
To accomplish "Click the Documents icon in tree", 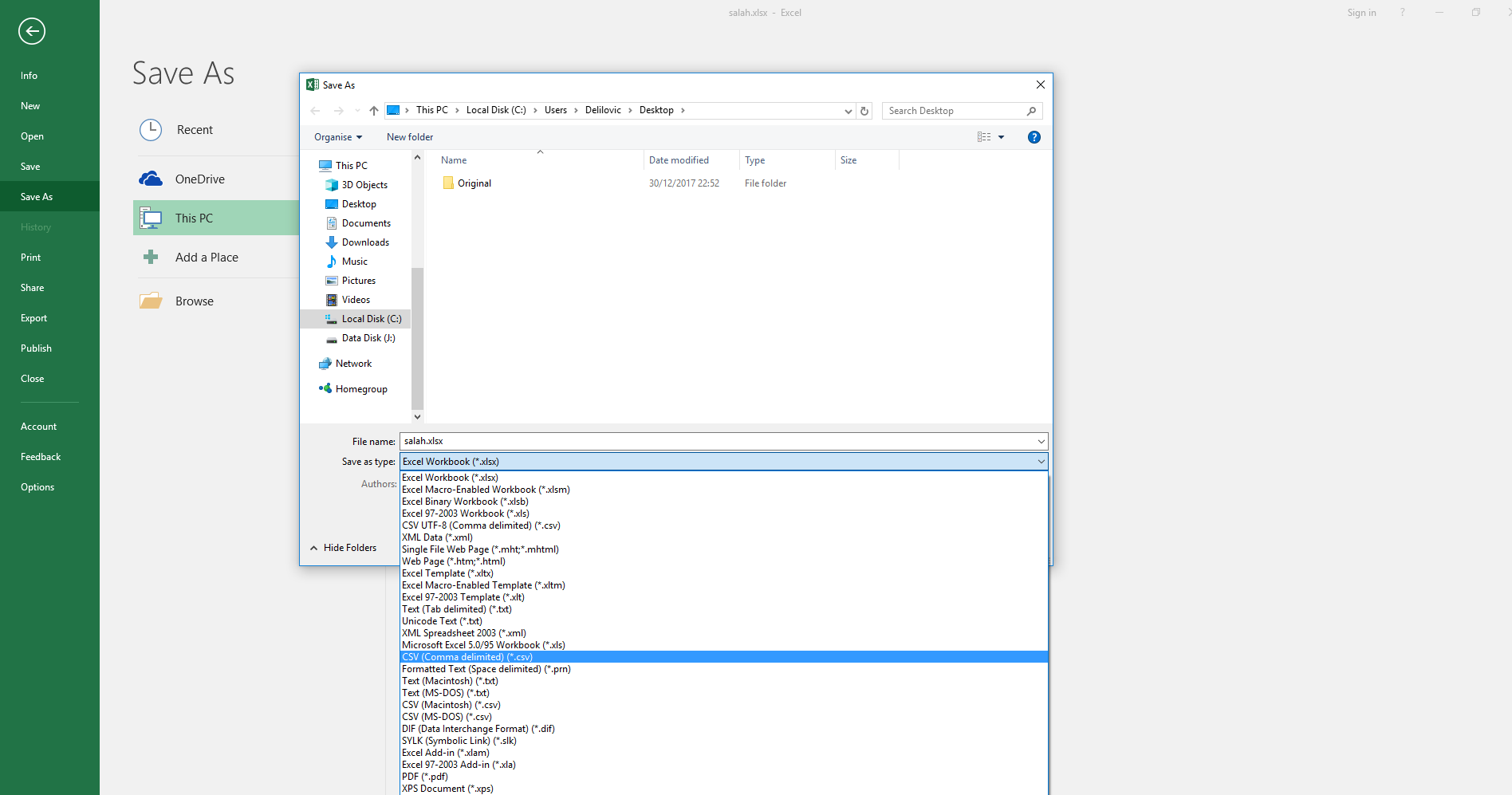I will pyautogui.click(x=332, y=223).
